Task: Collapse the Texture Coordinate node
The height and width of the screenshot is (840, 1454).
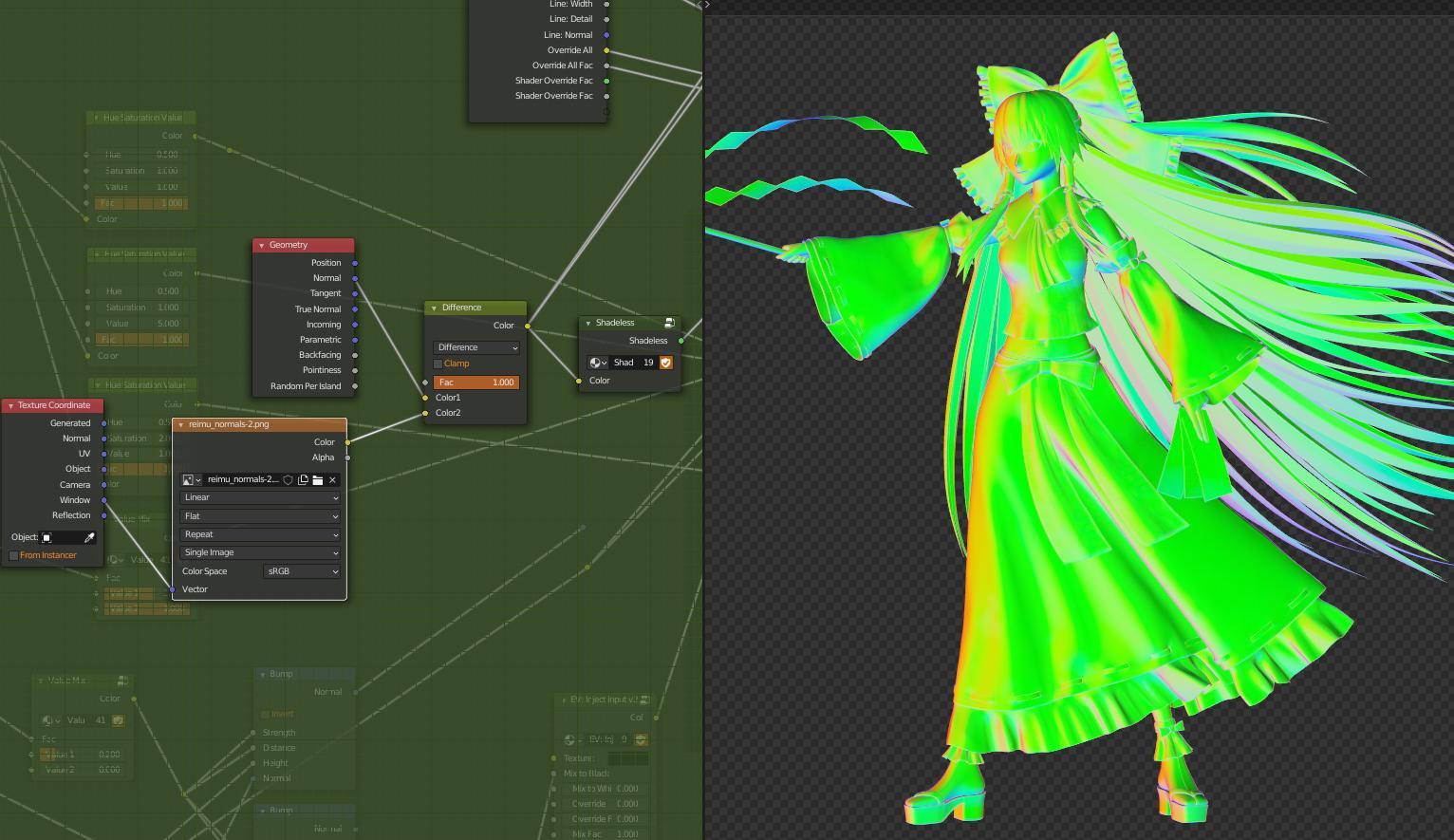Action: click(10, 405)
